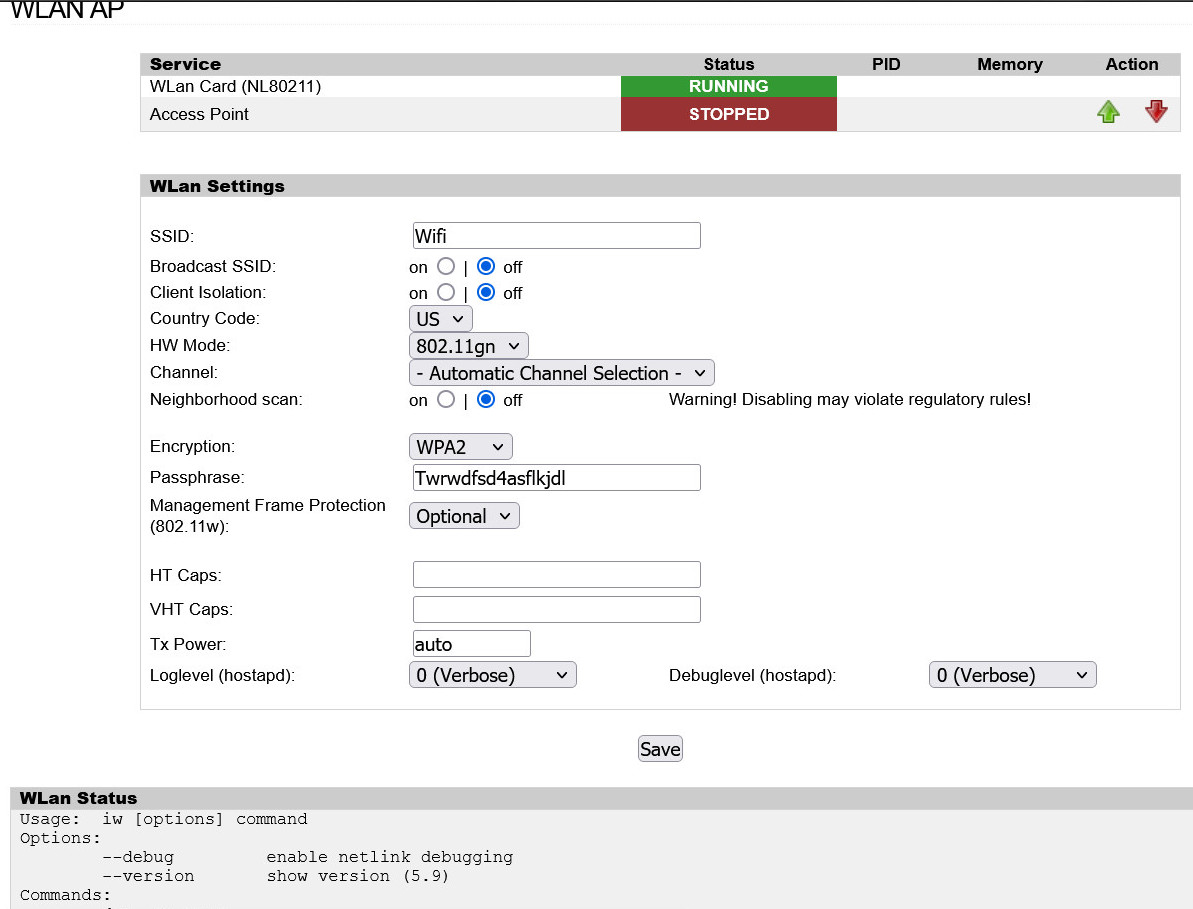1193x909 pixels.
Task: Start the Access Point service with green arrow
Action: (1108, 112)
